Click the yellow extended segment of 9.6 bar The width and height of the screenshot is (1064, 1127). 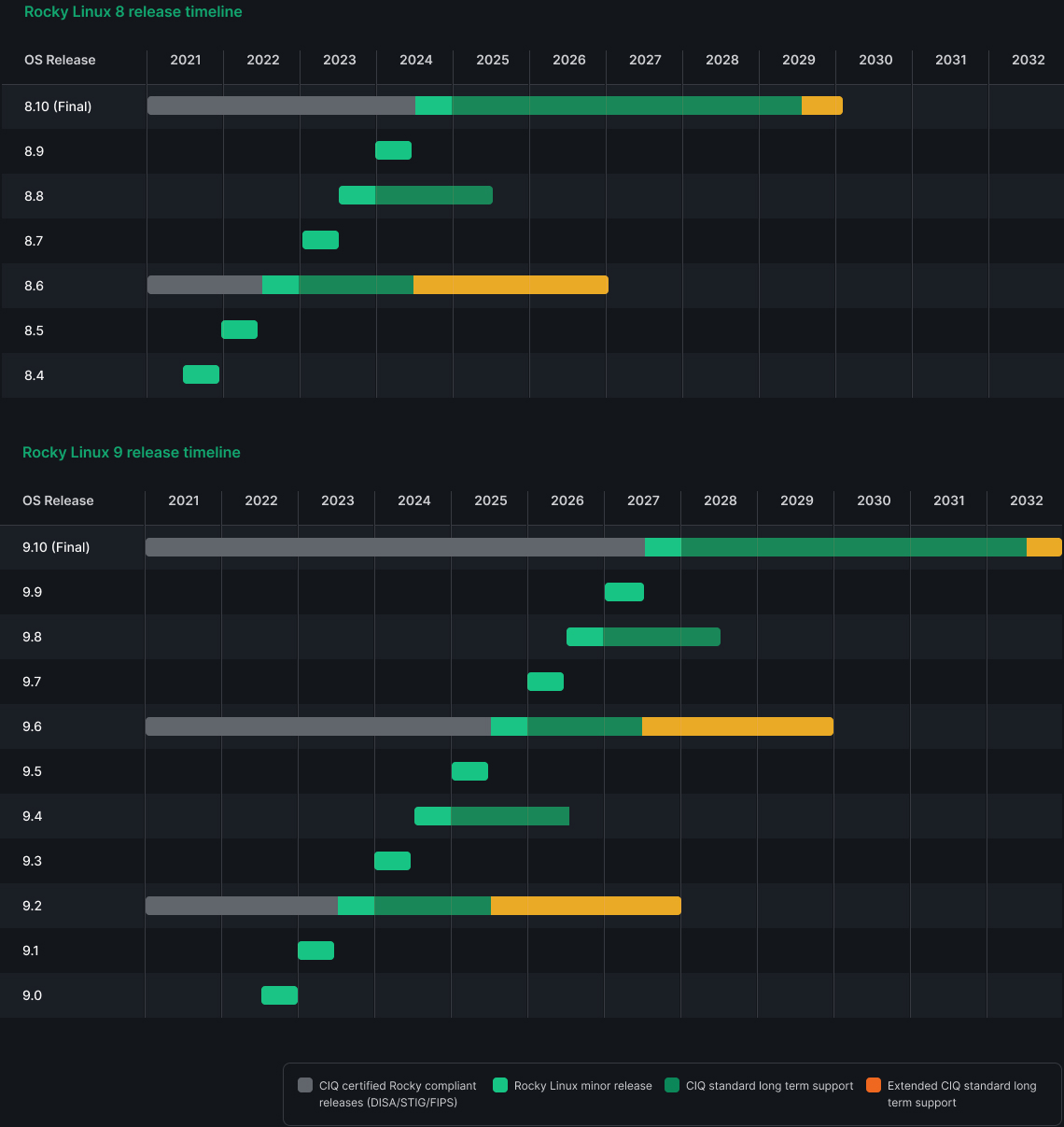click(x=737, y=726)
